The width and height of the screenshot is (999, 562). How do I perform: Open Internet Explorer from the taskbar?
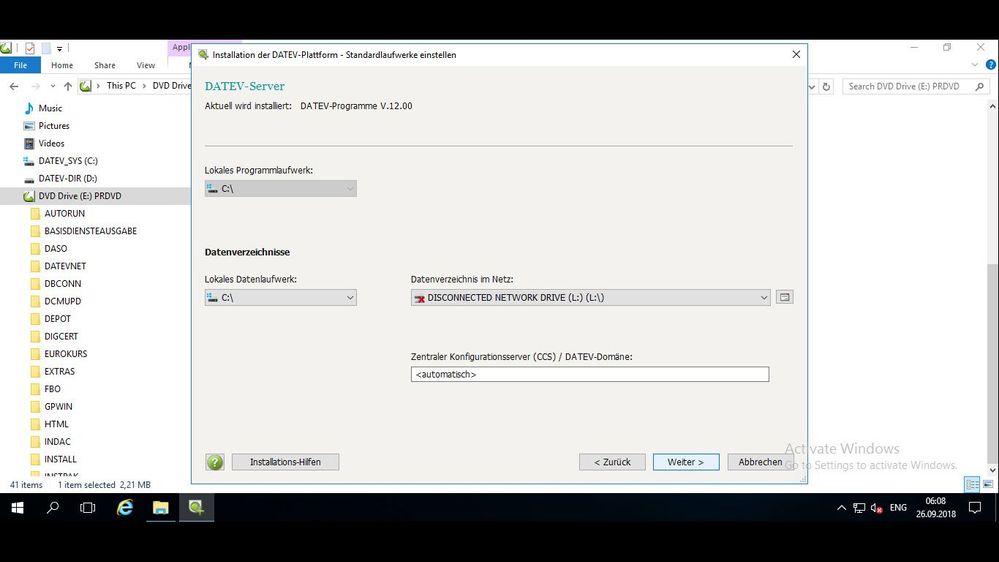pos(125,508)
